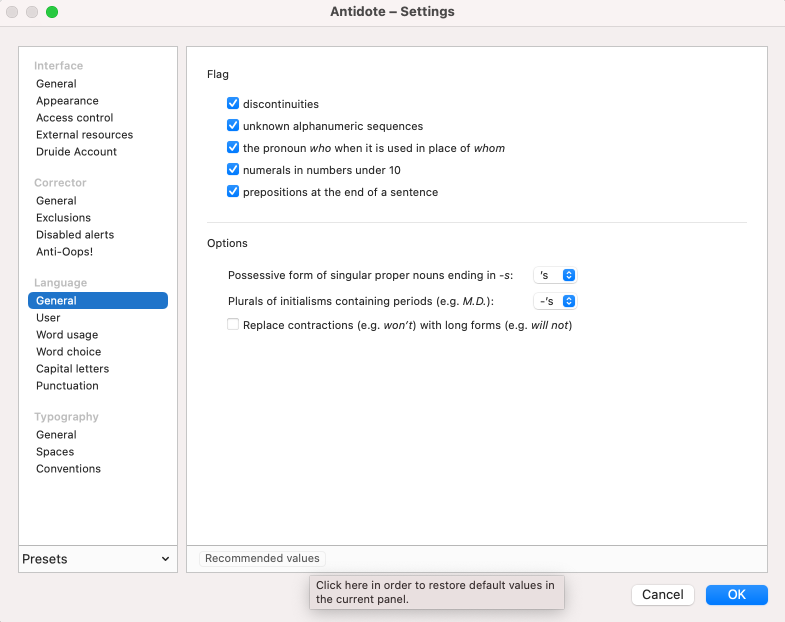785x622 pixels.
Task: Open possessive form of proper nouns dropdown
Action: (555, 275)
